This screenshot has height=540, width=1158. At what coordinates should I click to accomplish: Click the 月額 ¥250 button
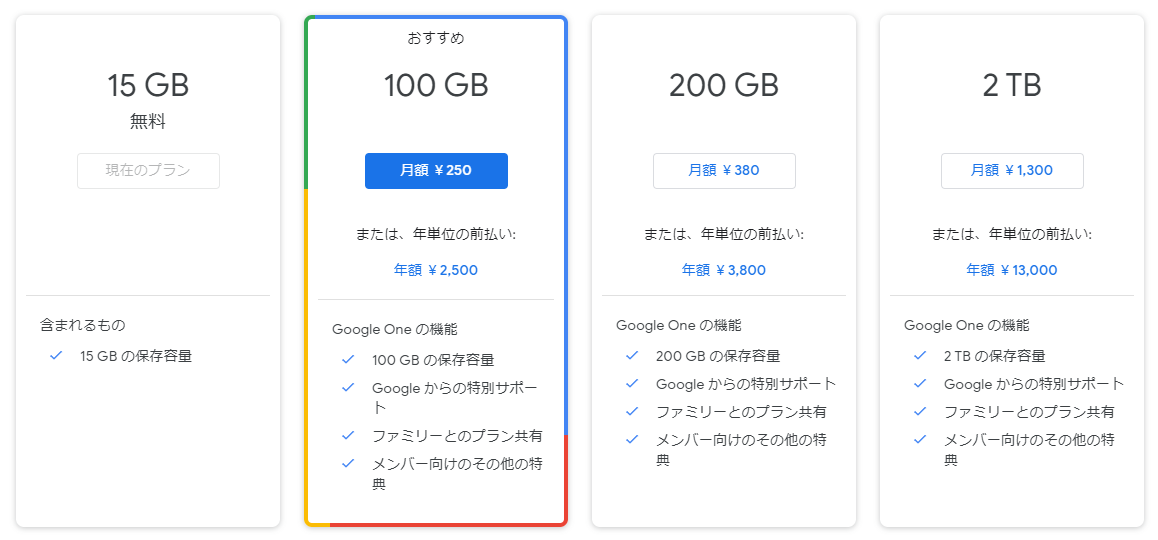click(x=436, y=171)
